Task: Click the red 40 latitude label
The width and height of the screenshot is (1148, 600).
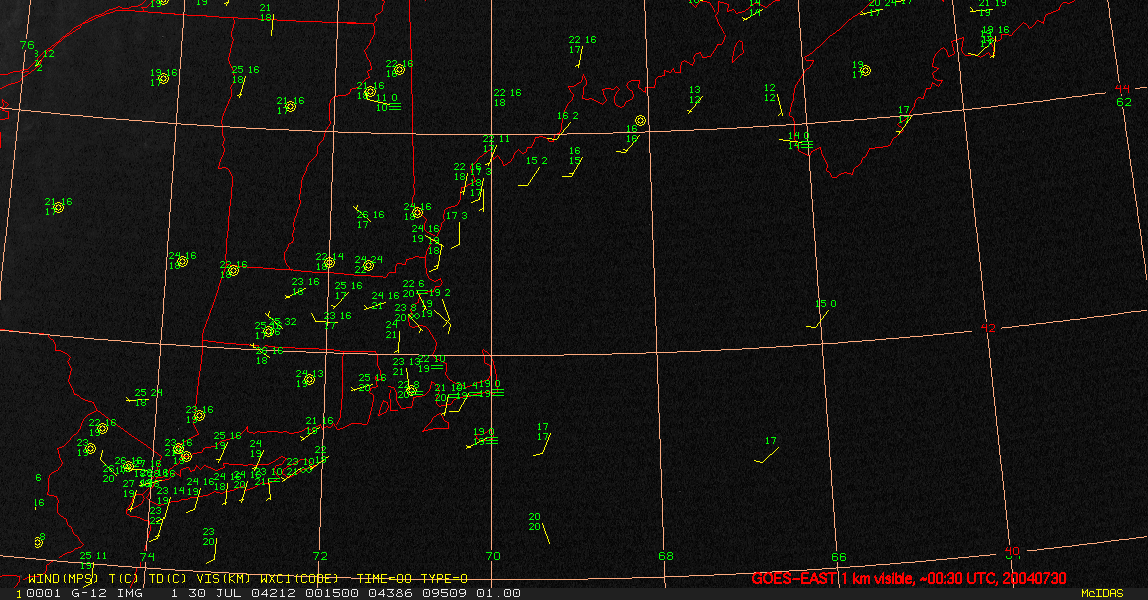Action: click(1013, 551)
